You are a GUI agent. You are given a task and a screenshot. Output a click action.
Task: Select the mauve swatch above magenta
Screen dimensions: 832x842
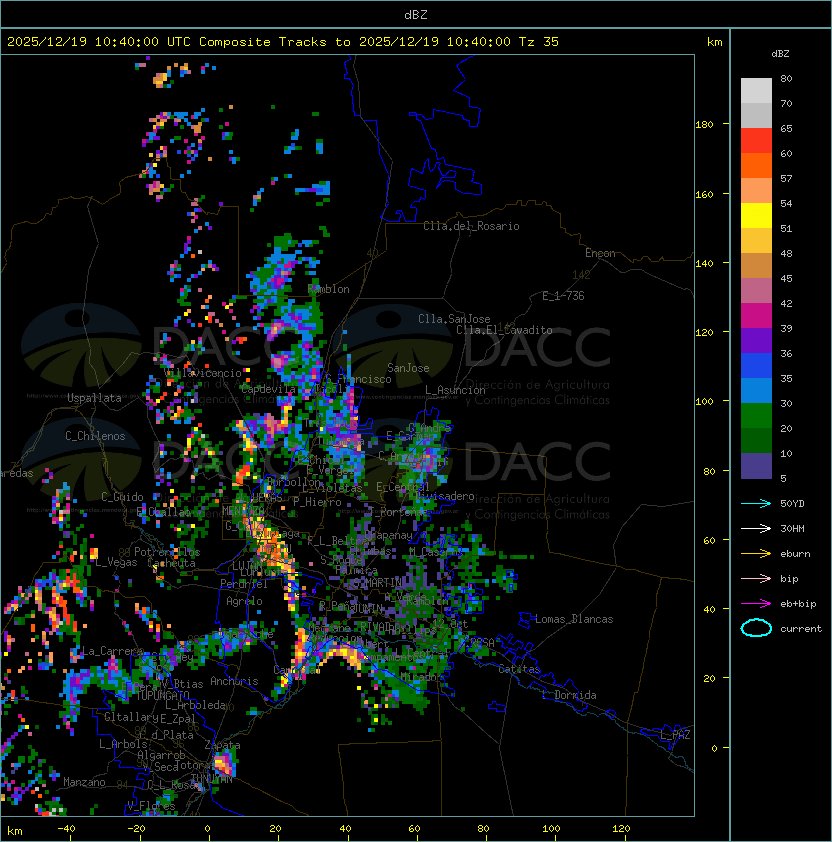(x=756, y=291)
